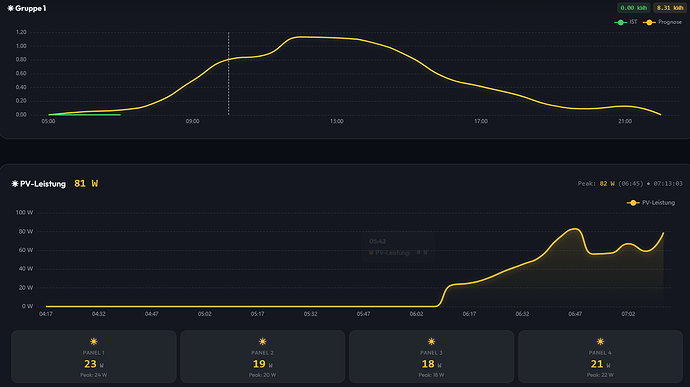690x387 pixels.
Task: Select the PV-Leistung heading text
Action: (43, 184)
